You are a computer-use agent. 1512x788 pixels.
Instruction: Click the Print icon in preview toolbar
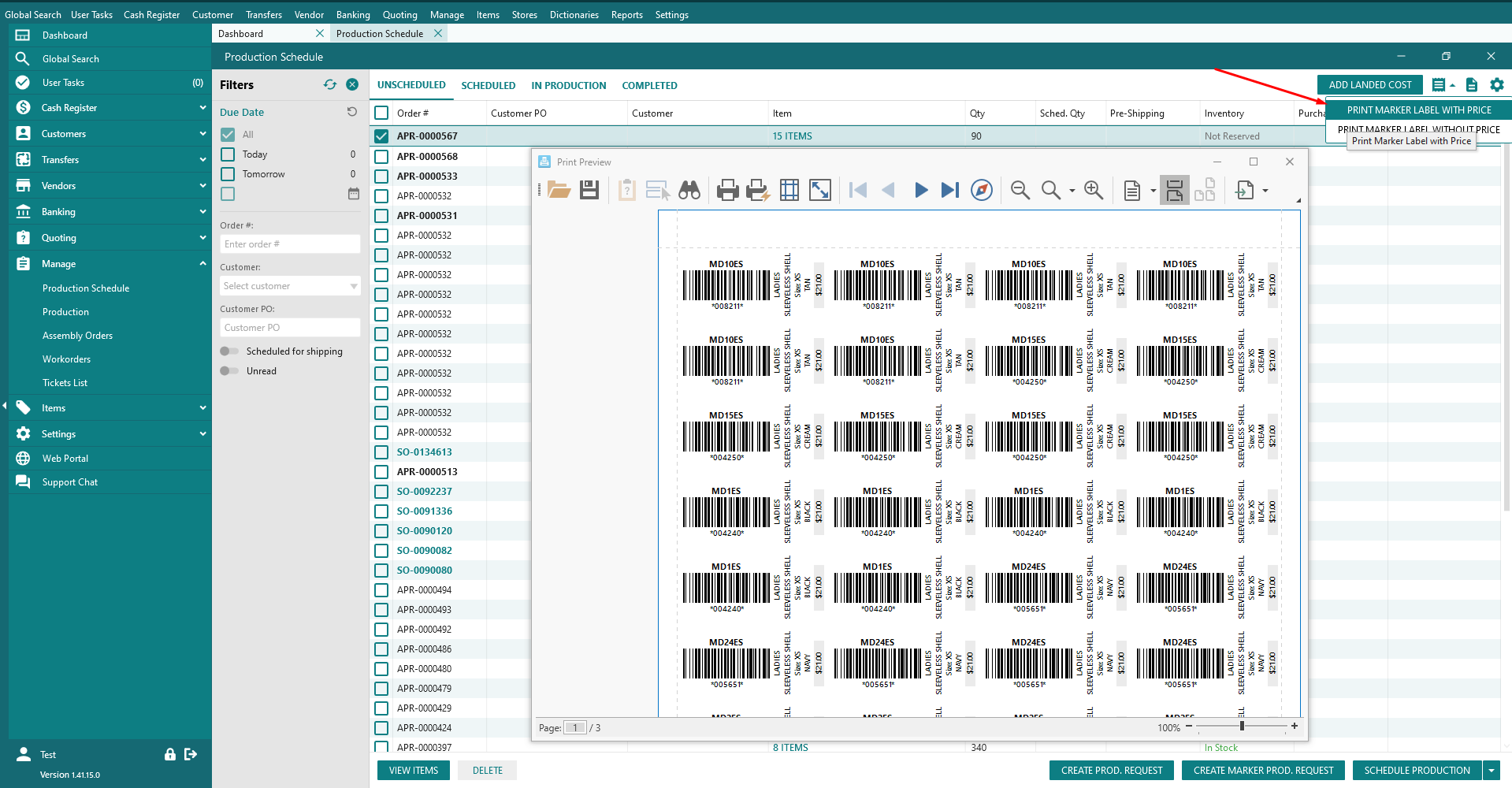727,190
